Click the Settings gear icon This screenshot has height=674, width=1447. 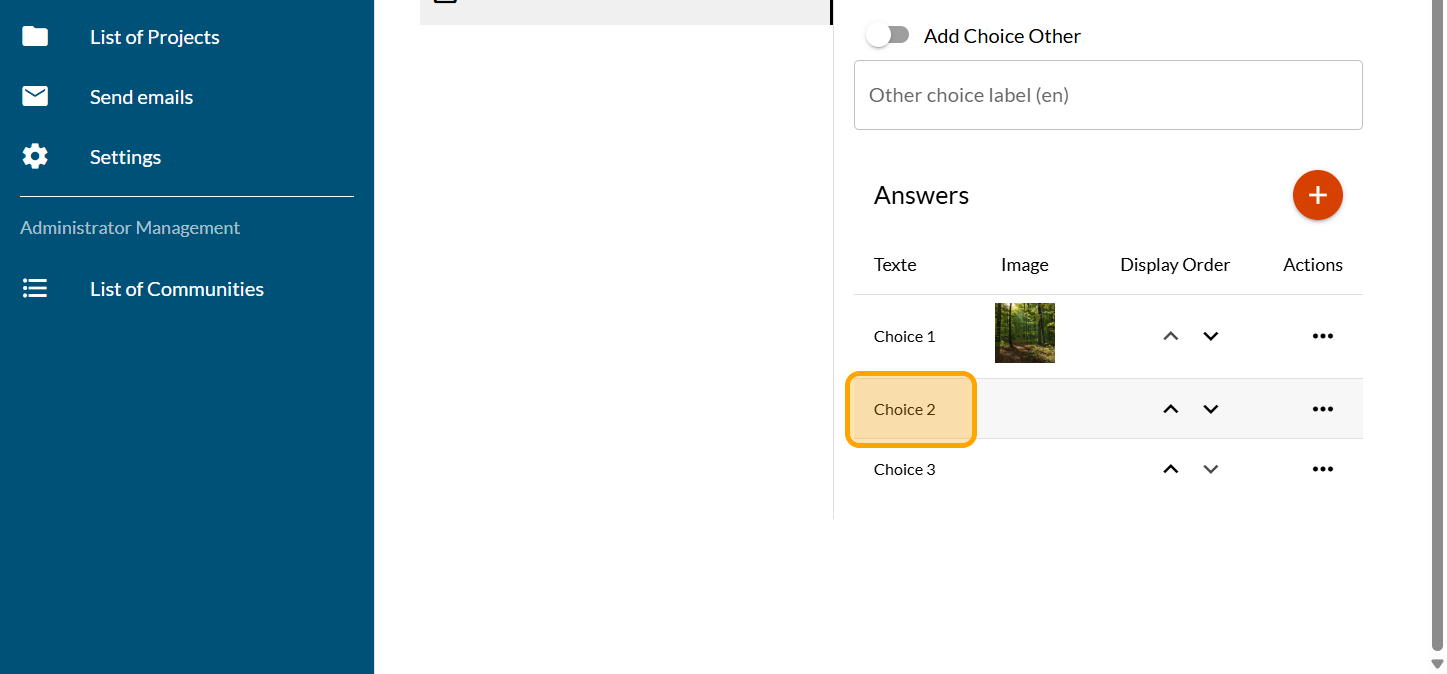pos(35,157)
